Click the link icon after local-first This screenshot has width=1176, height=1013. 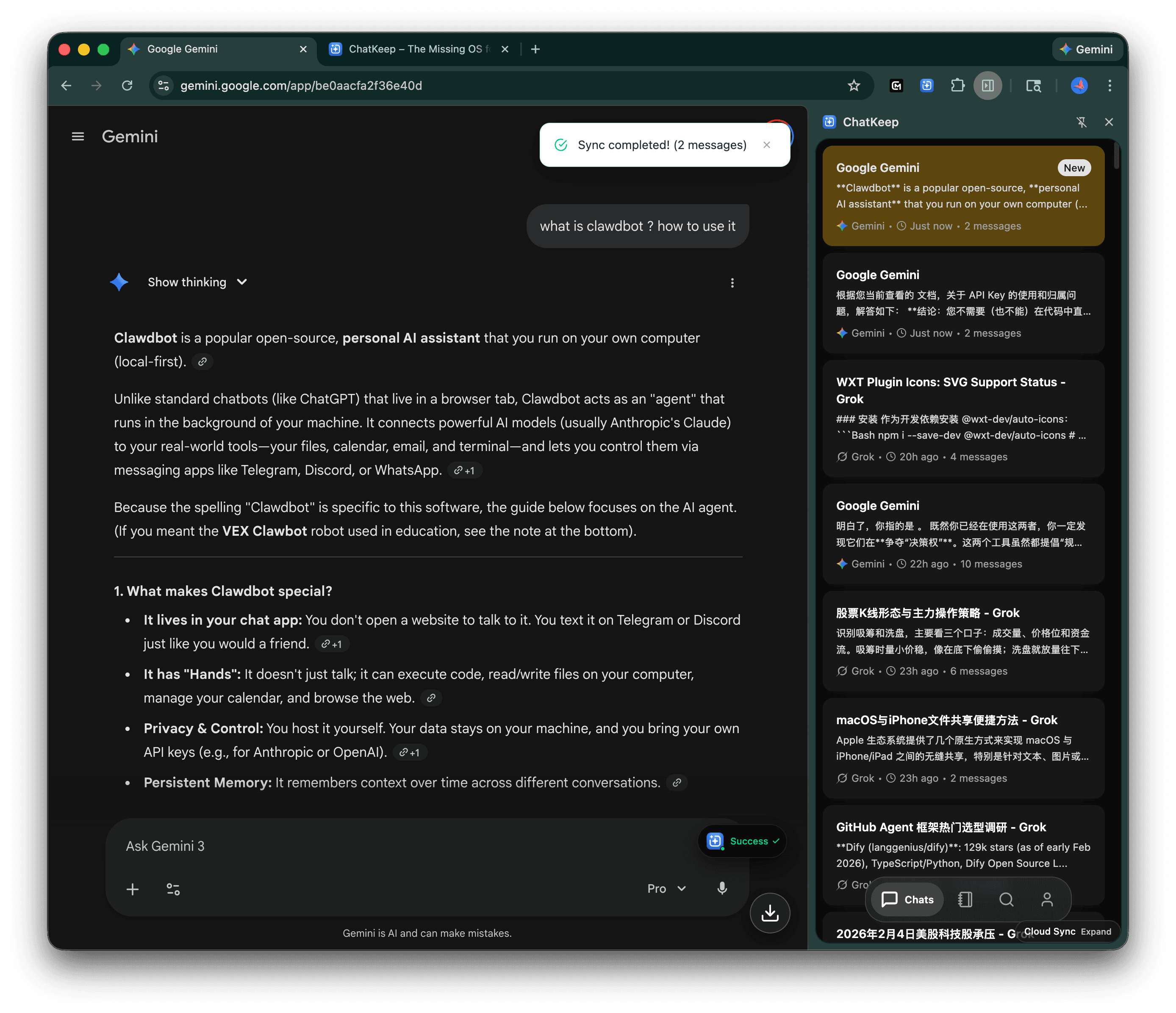pos(202,362)
